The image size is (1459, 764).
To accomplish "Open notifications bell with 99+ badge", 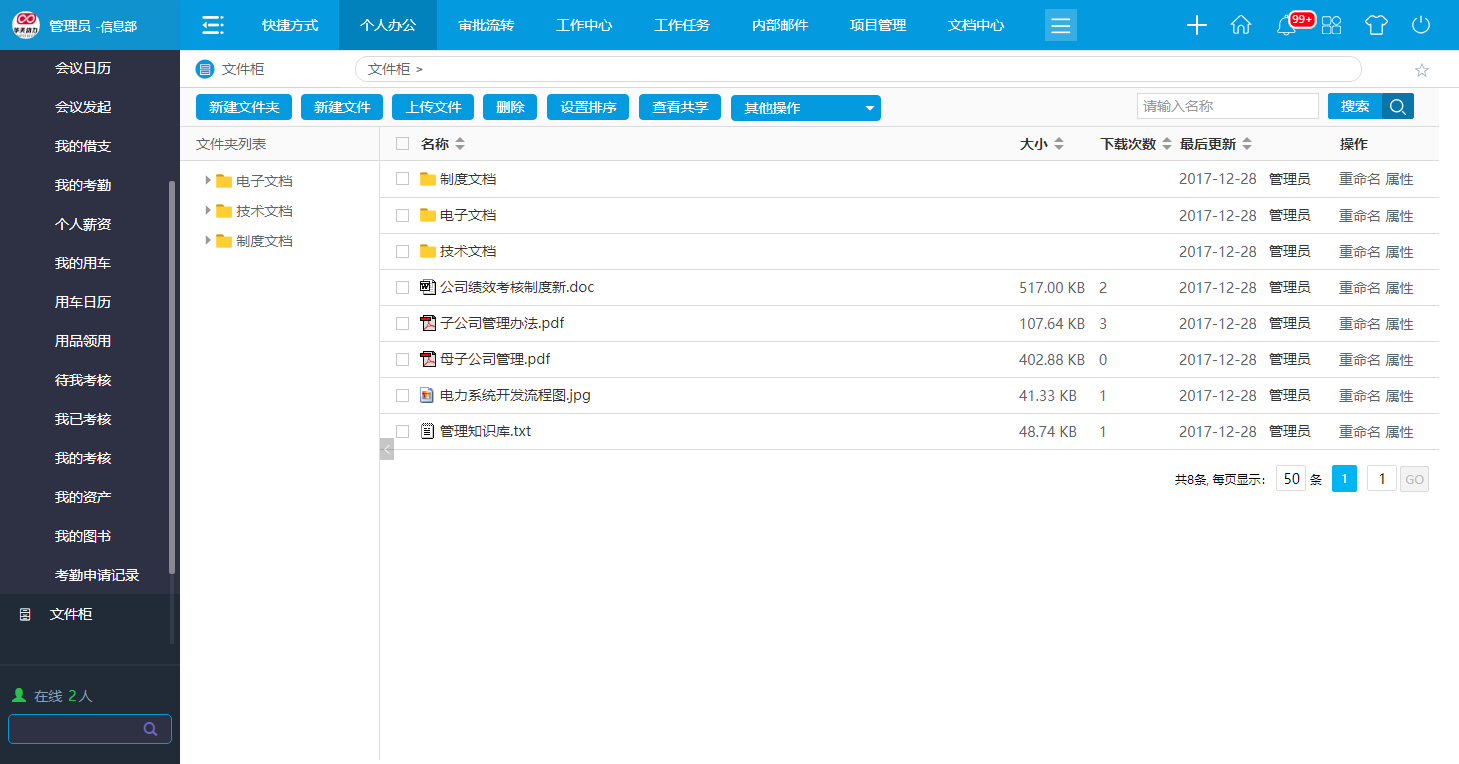I will click(x=1287, y=26).
